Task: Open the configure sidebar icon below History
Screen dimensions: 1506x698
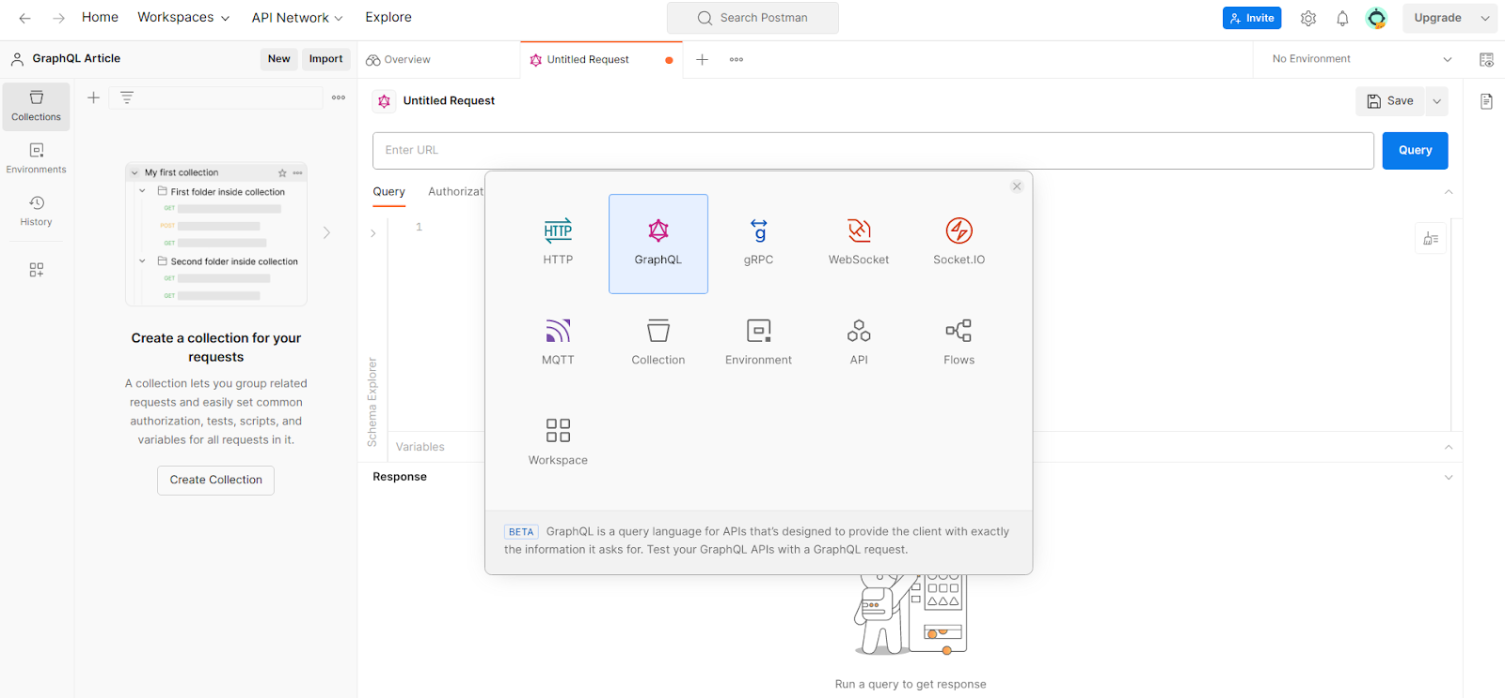Action: (x=36, y=270)
